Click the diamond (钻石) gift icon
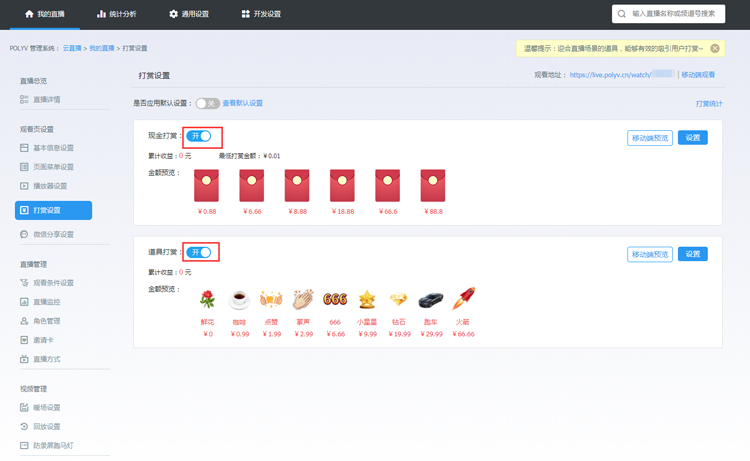Viewport: 750px width, 461px height. pos(399,300)
